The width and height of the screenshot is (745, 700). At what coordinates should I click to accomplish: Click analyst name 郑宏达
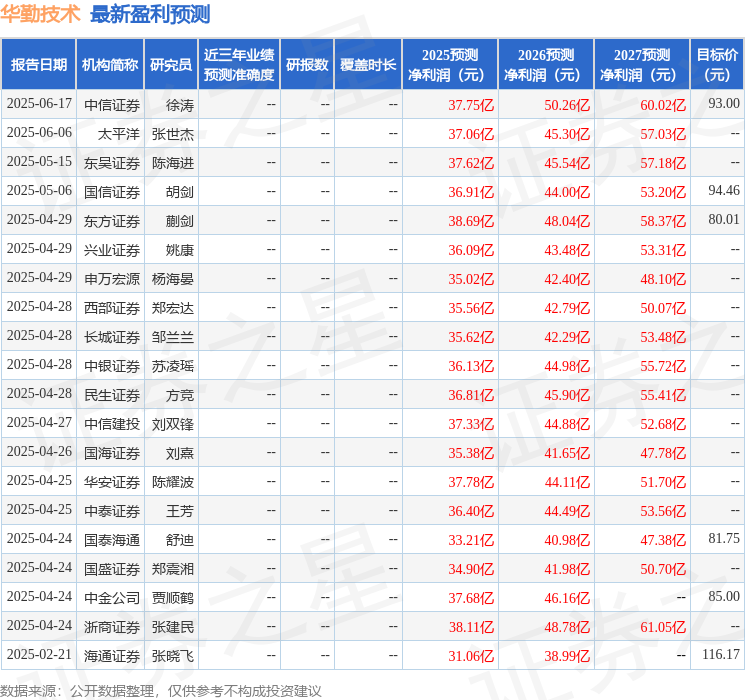coord(172,308)
